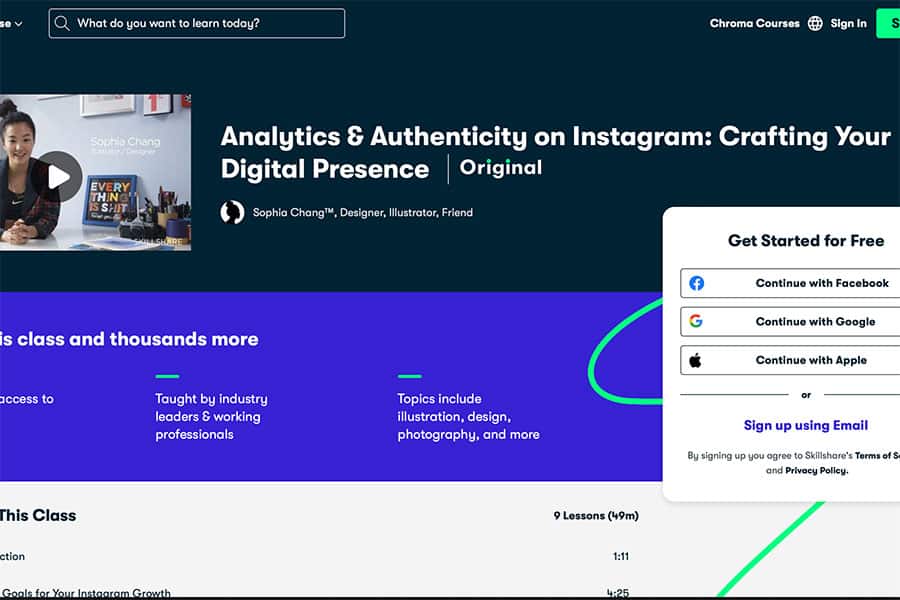Click the Google logo icon

pyautogui.click(x=696, y=322)
